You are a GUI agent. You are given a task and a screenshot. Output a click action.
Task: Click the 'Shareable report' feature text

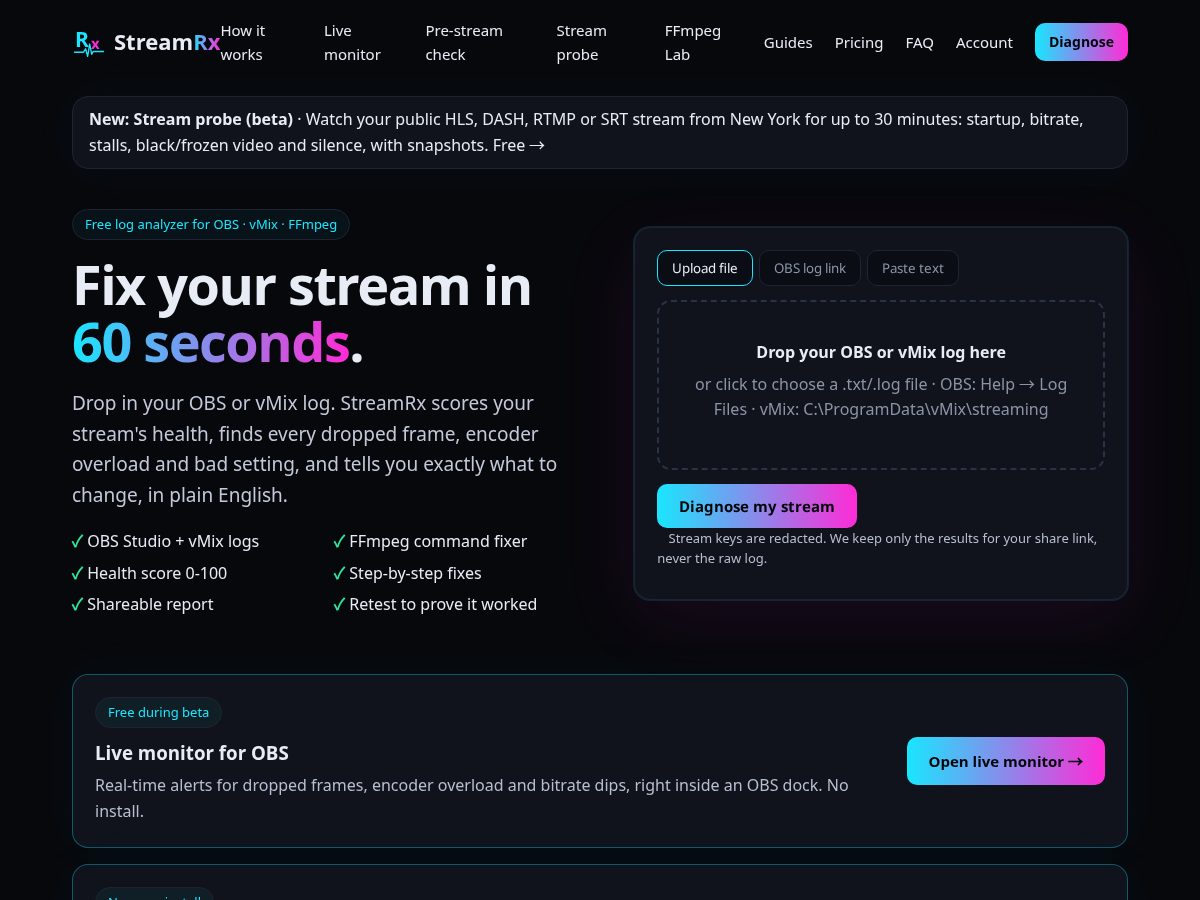tap(150, 604)
